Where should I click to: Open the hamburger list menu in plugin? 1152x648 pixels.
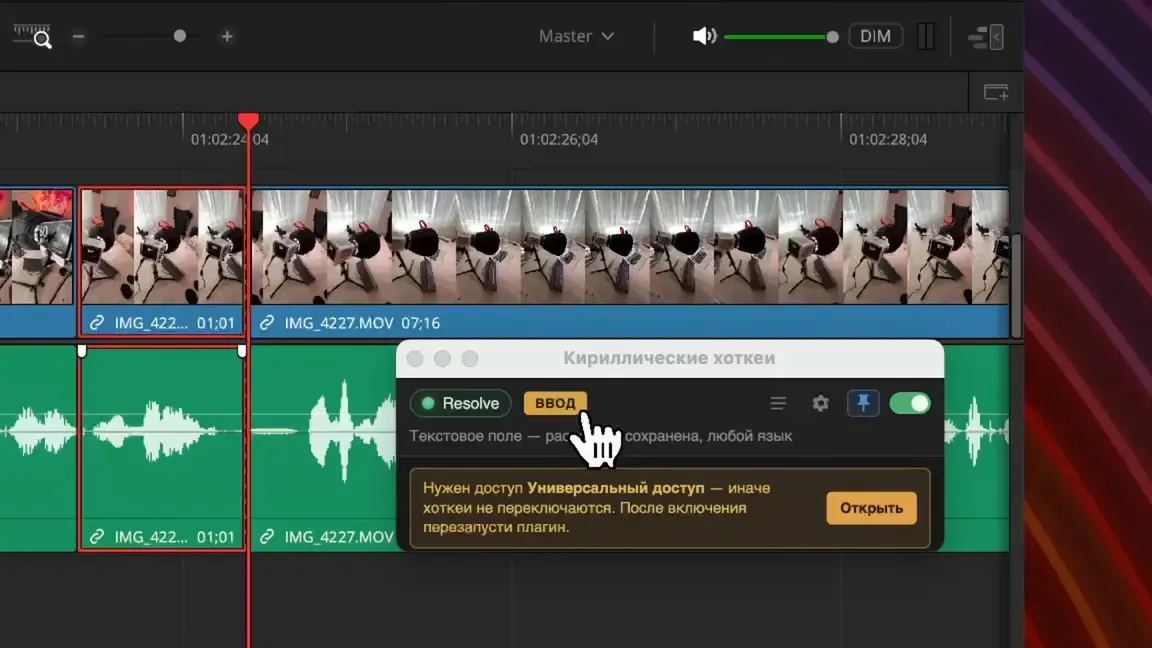tap(778, 403)
